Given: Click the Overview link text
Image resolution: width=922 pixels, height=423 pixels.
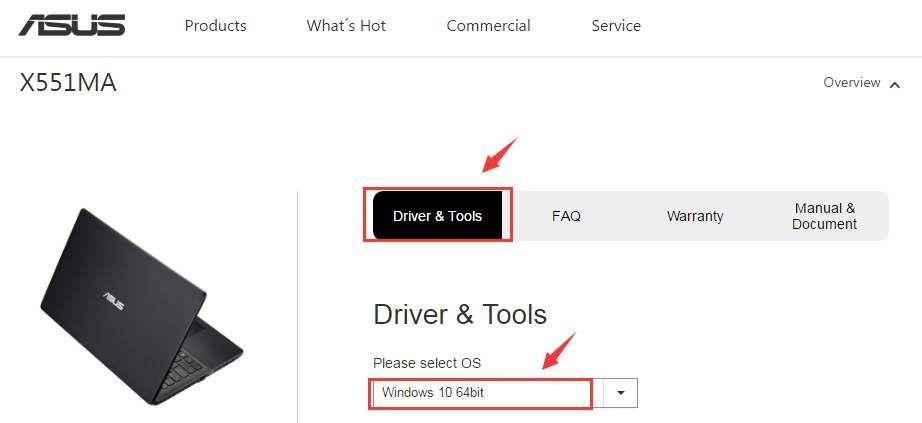Looking at the screenshot, I should coord(851,82).
